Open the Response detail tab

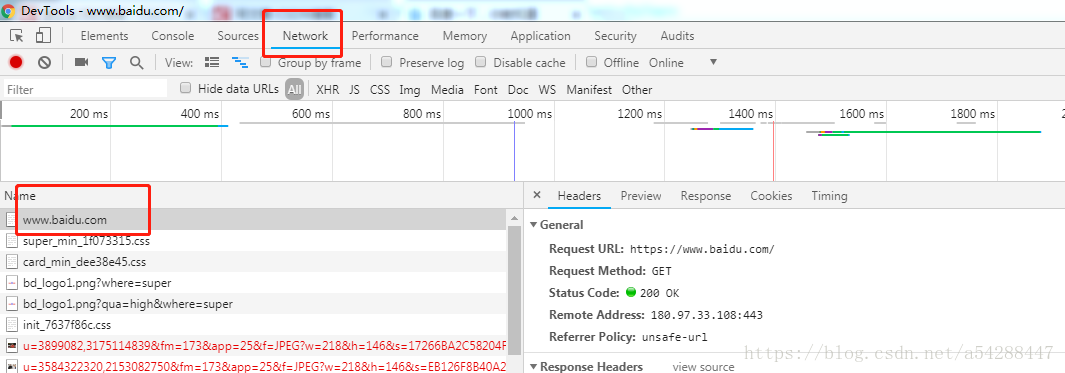(x=706, y=196)
